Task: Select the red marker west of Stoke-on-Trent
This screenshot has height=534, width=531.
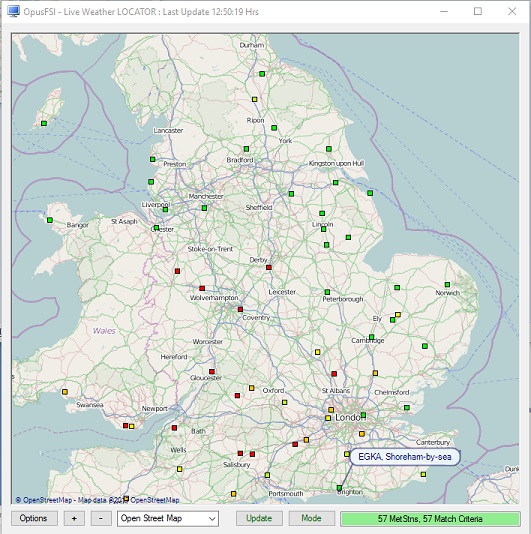Action: tap(177, 271)
